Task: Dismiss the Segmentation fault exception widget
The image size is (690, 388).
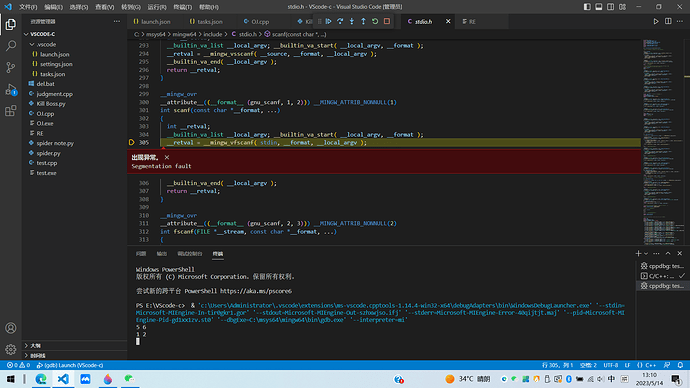Action: 167,157
